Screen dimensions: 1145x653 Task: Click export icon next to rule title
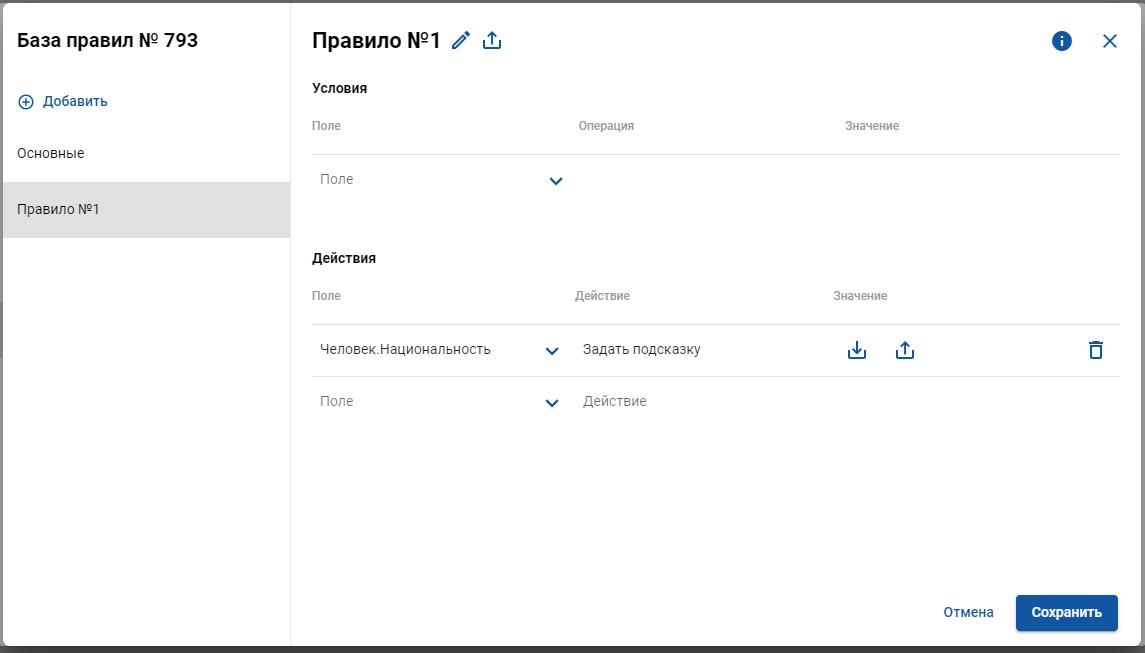coord(492,41)
